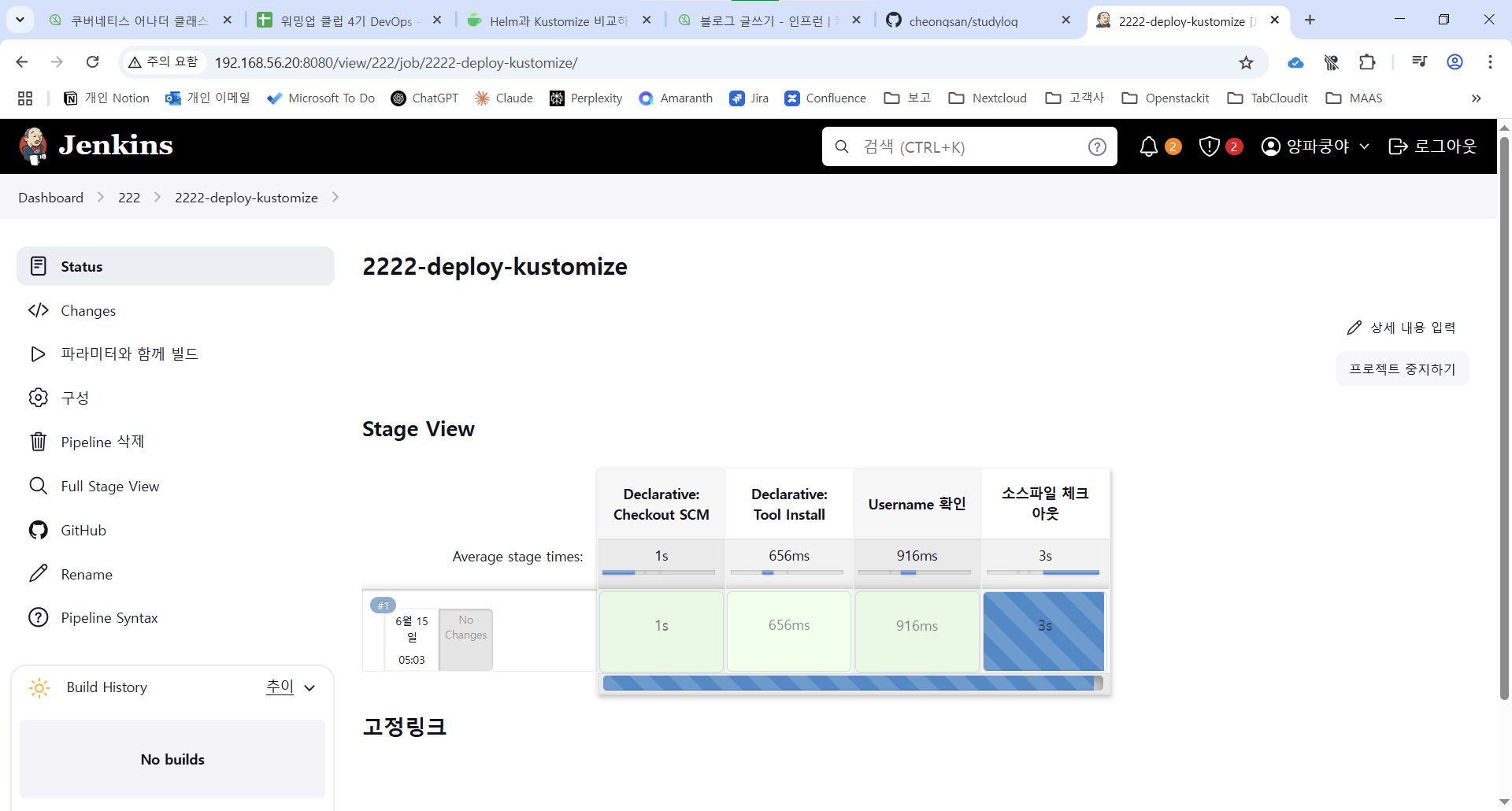The height and width of the screenshot is (811, 1512).
Task: Click the browser address bar URL
Action: click(396, 62)
